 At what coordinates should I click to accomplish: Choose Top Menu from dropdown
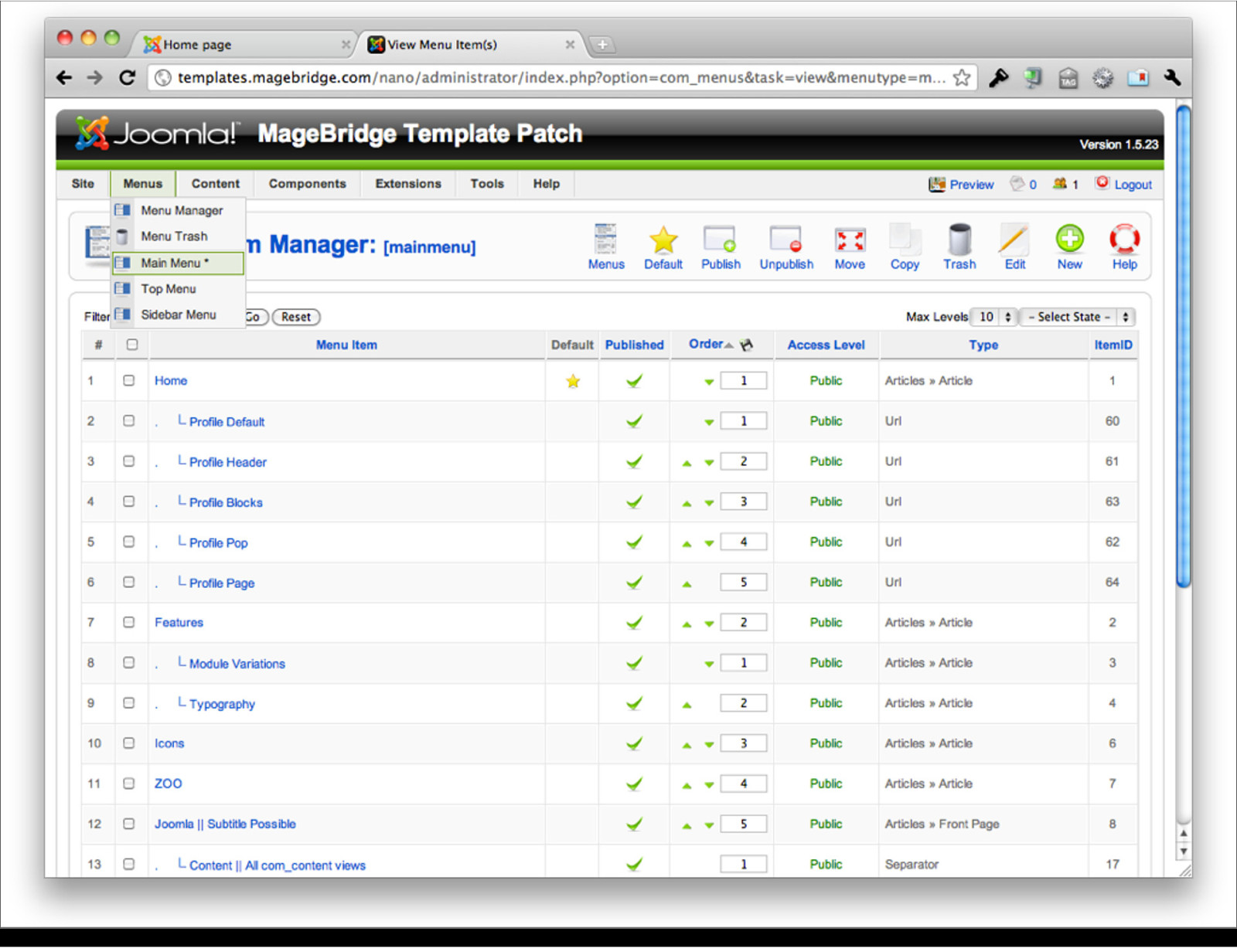tap(179, 289)
